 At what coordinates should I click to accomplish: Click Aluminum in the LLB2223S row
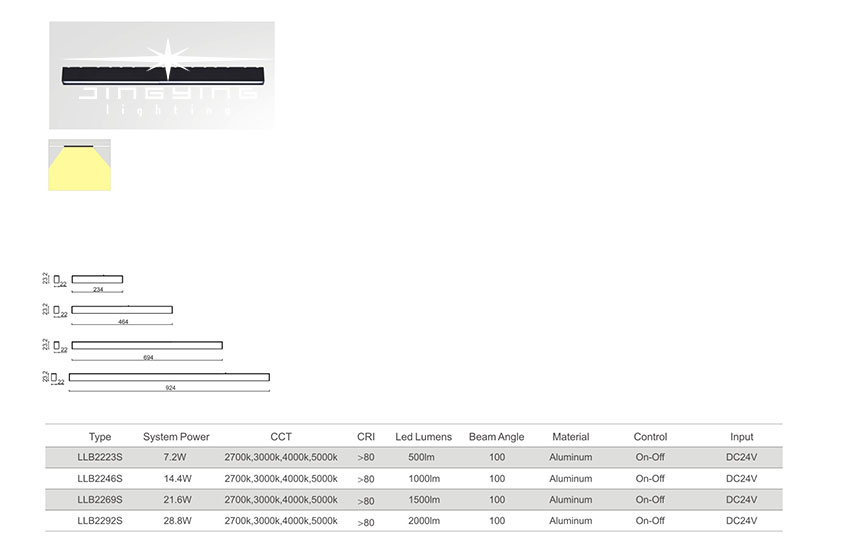tap(571, 457)
